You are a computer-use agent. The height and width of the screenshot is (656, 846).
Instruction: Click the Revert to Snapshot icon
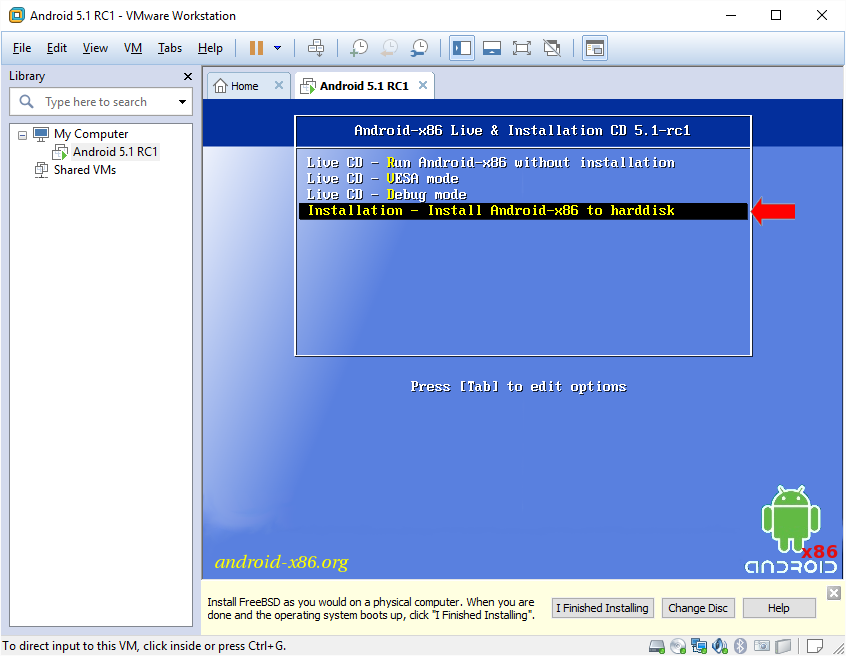(x=389, y=48)
